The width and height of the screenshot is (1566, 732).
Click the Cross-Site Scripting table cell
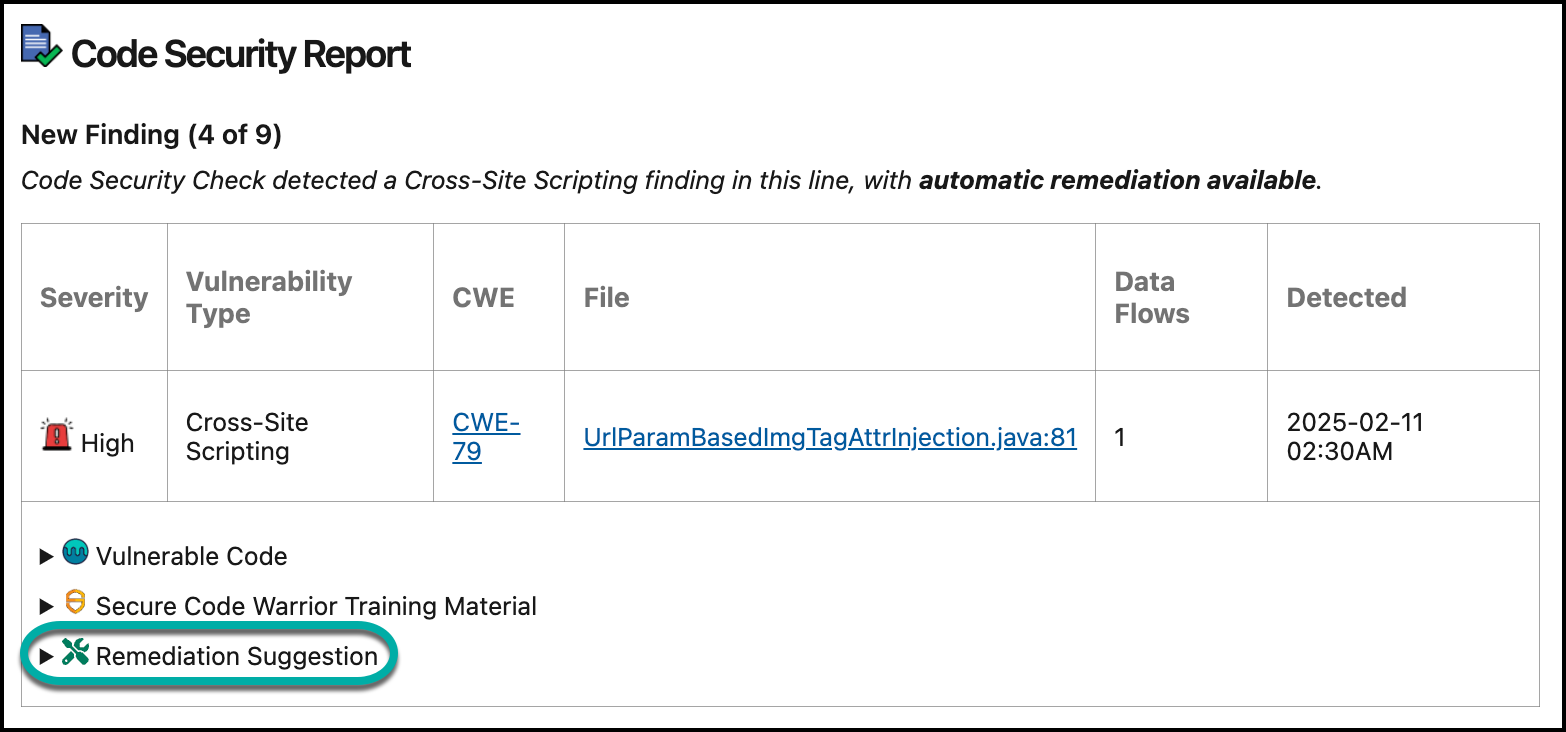coord(247,437)
